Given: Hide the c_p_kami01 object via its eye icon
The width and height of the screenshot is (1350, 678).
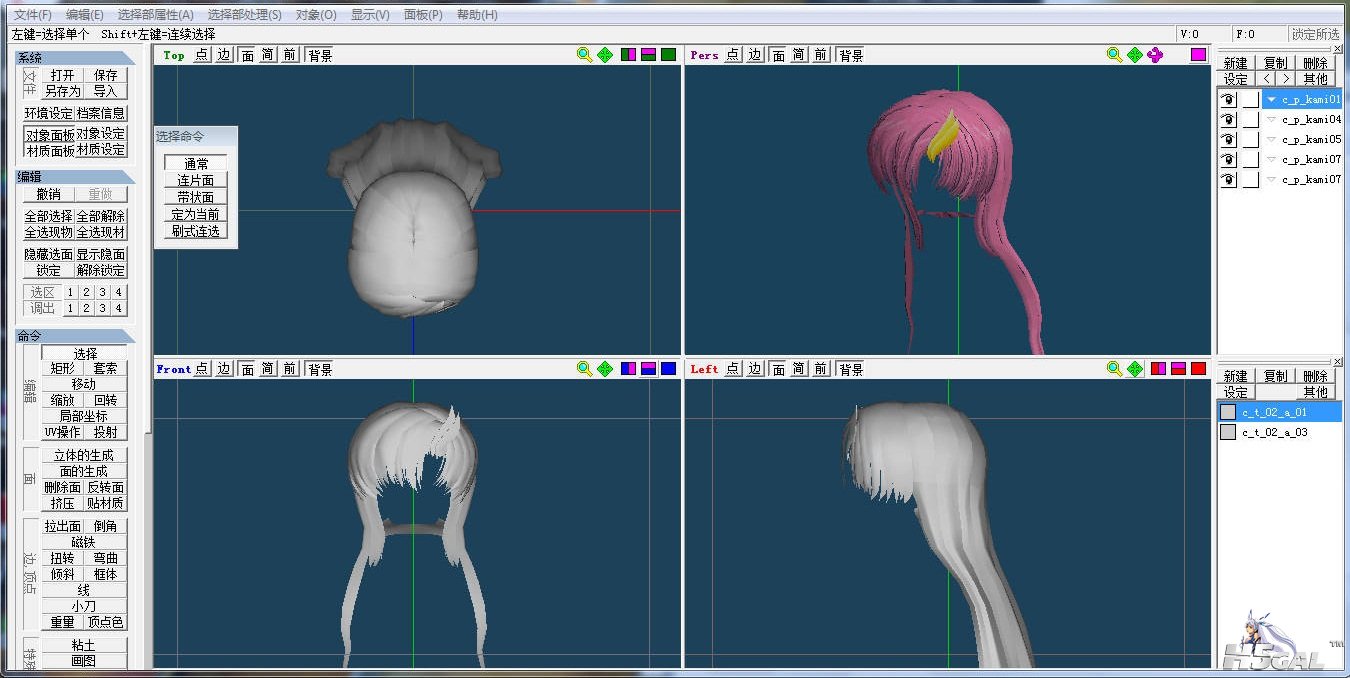Looking at the screenshot, I should pyautogui.click(x=1227, y=100).
